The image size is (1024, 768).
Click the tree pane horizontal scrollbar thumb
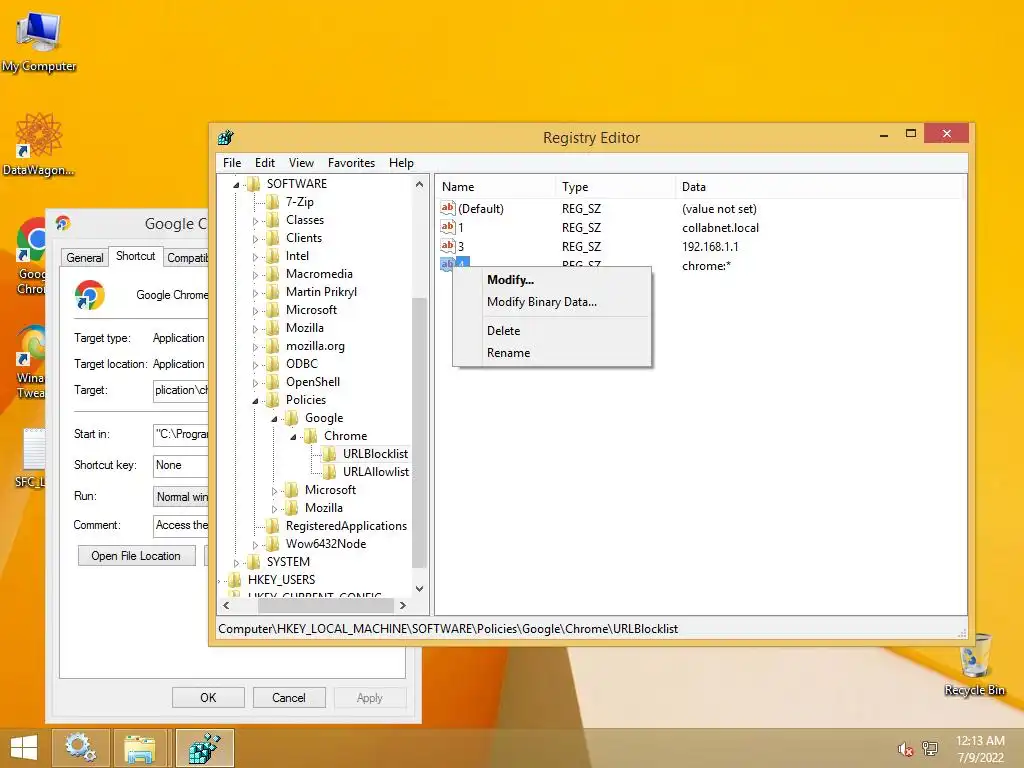[325, 605]
